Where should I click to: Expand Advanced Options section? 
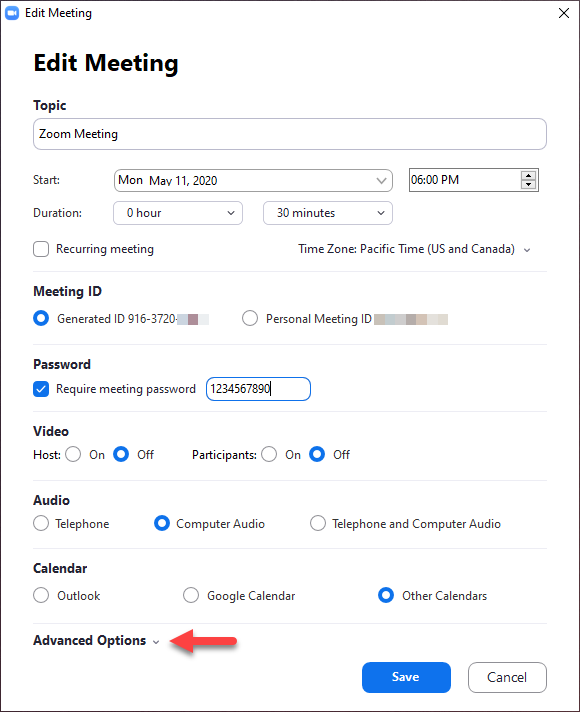click(x=96, y=641)
